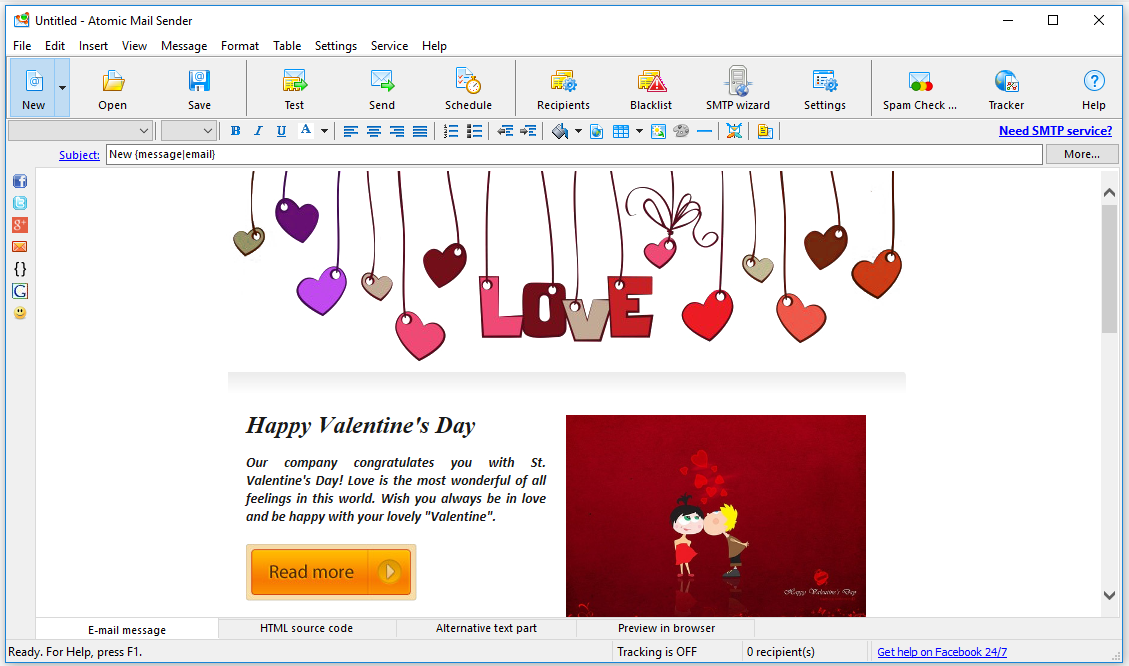This screenshot has width=1129, height=666.
Task: Open the Tracker tool
Action: 1006,89
